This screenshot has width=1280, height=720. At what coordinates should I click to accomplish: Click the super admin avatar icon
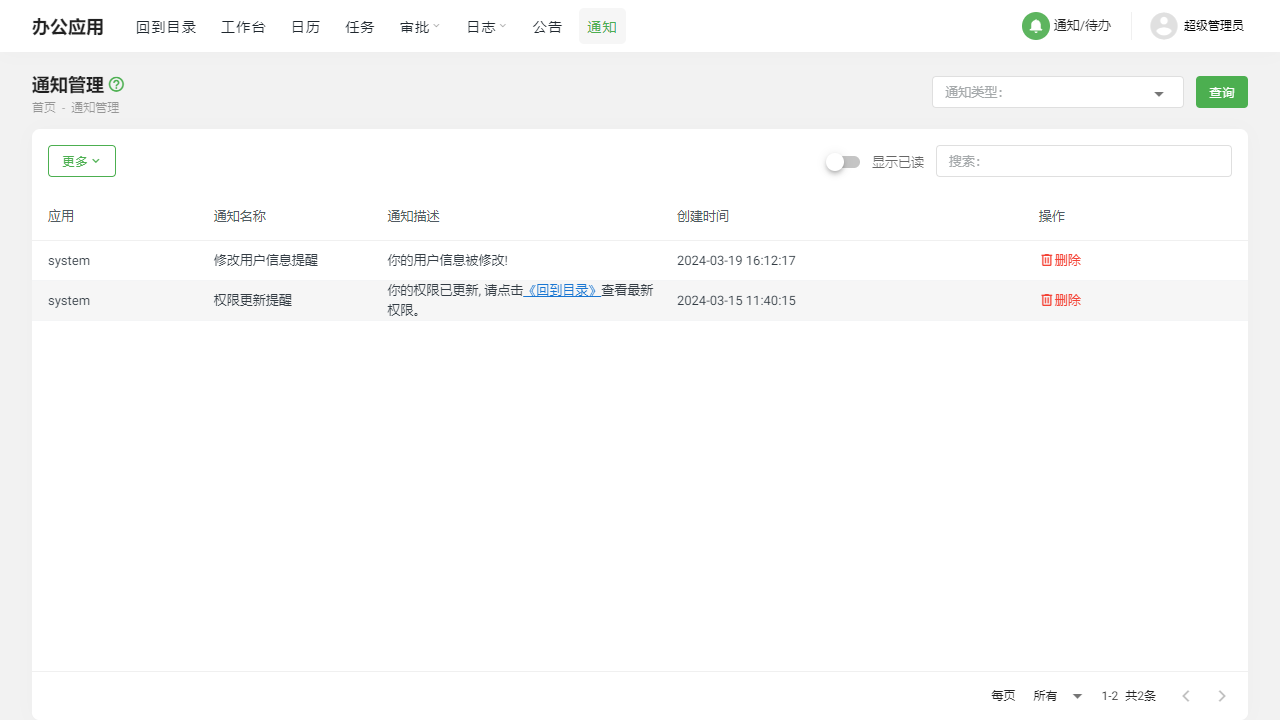(x=1163, y=26)
